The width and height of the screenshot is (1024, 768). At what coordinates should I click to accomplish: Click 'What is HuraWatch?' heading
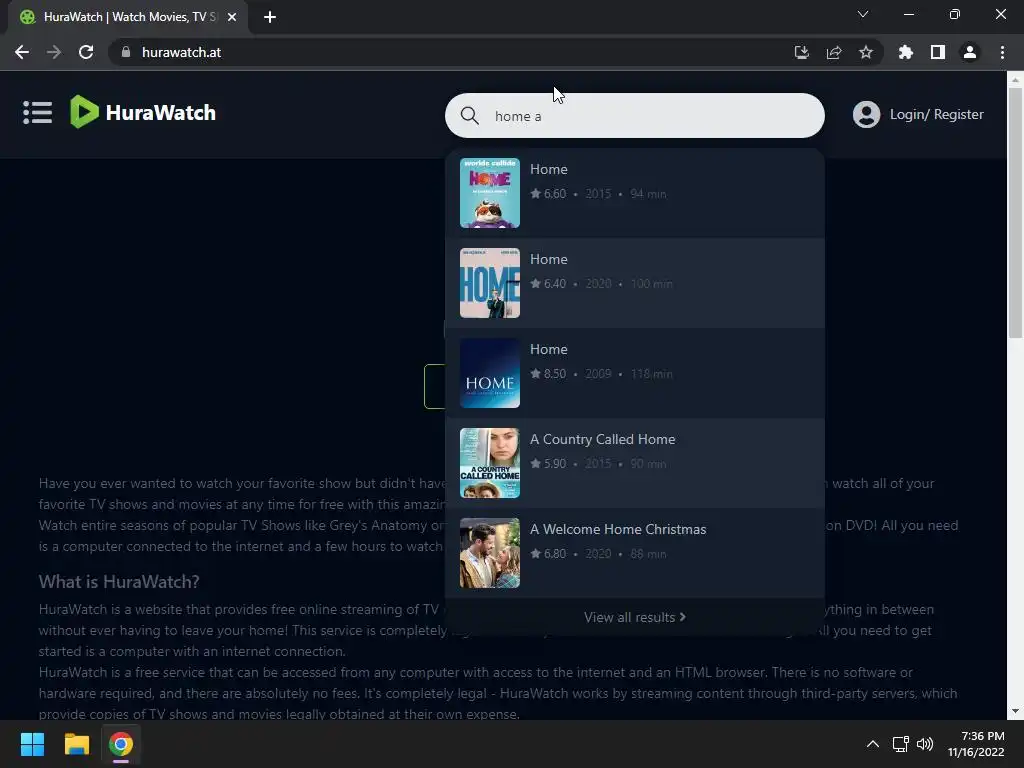[119, 582]
